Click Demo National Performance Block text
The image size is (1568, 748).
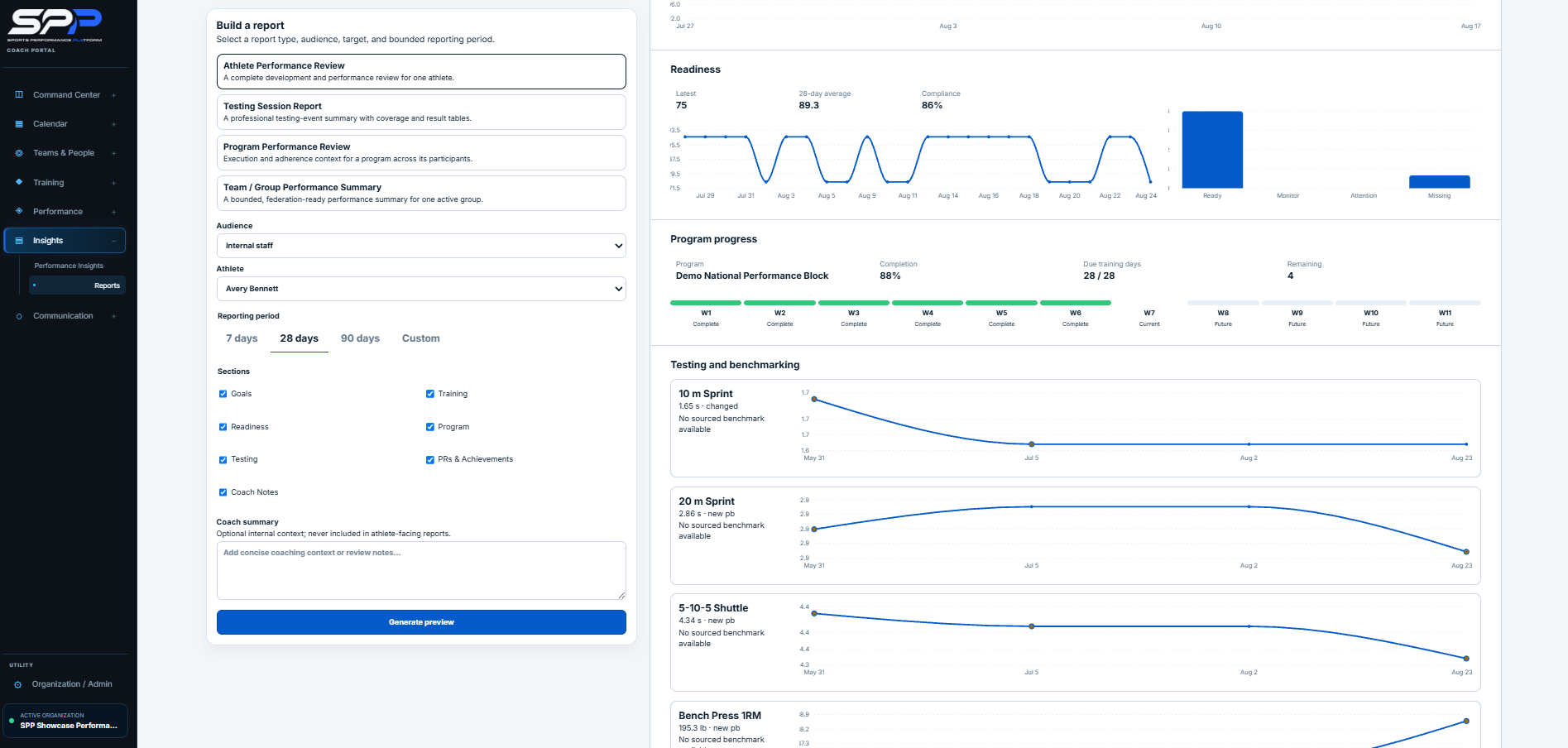coord(751,276)
